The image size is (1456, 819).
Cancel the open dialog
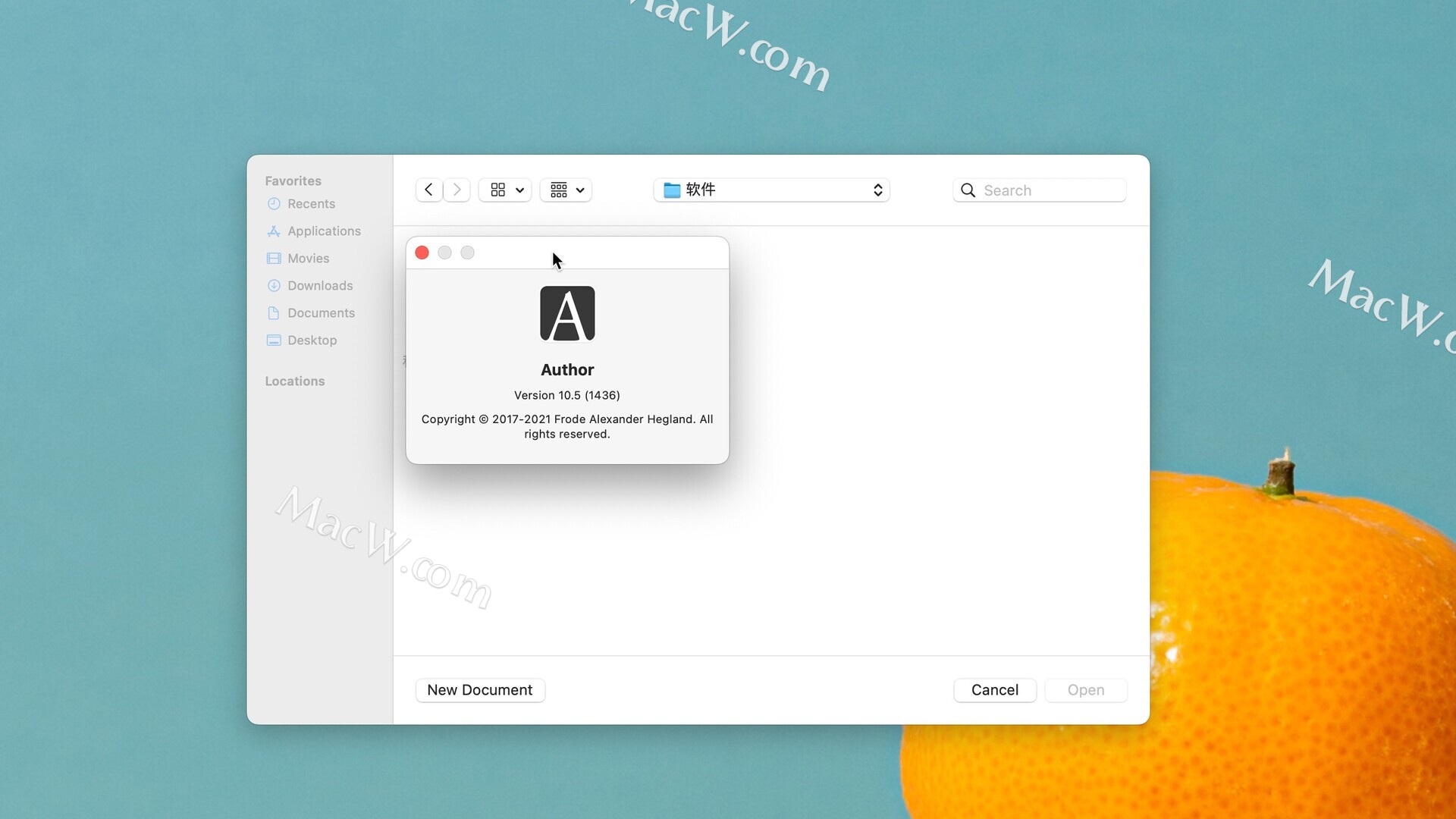click(x=995, y=690)
